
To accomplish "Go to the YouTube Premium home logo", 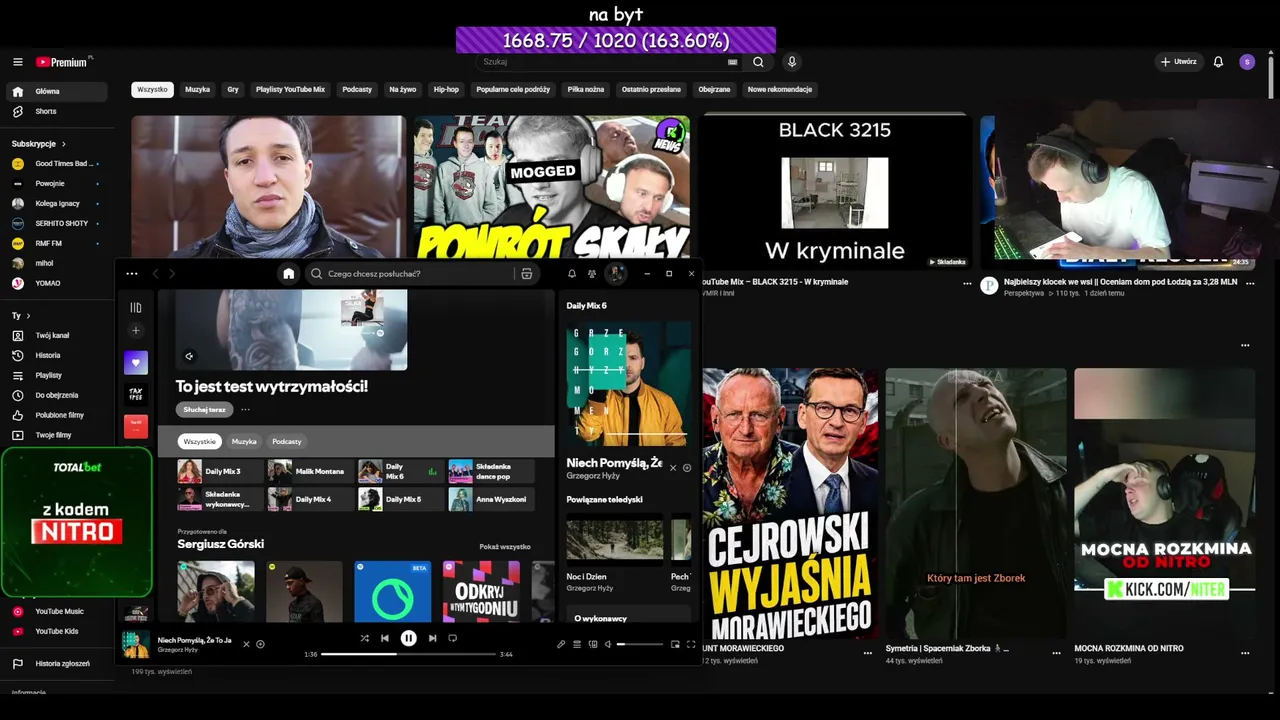I will pos(63,62).
